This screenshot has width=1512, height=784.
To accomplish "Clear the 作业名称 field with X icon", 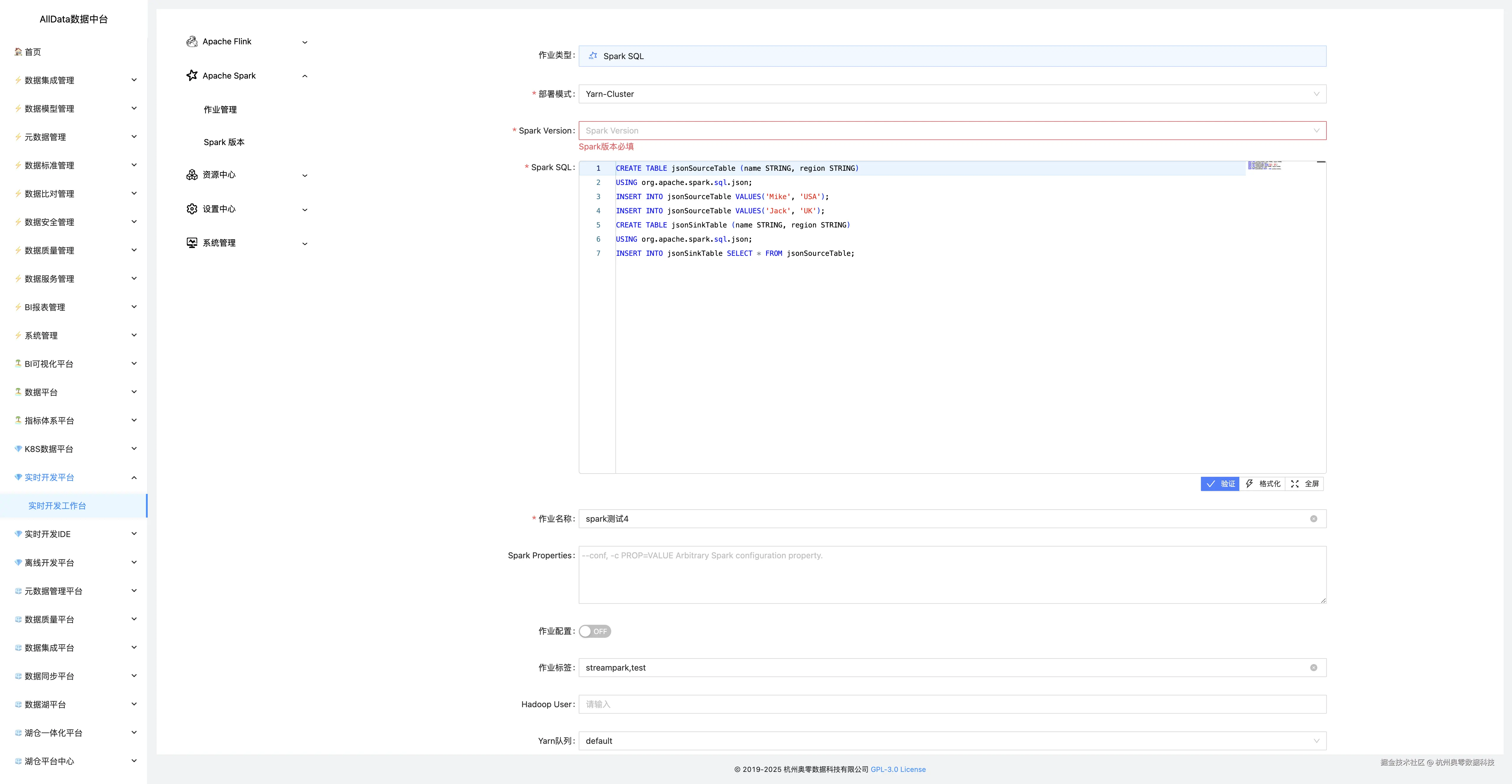I will tap(1313, 519).
